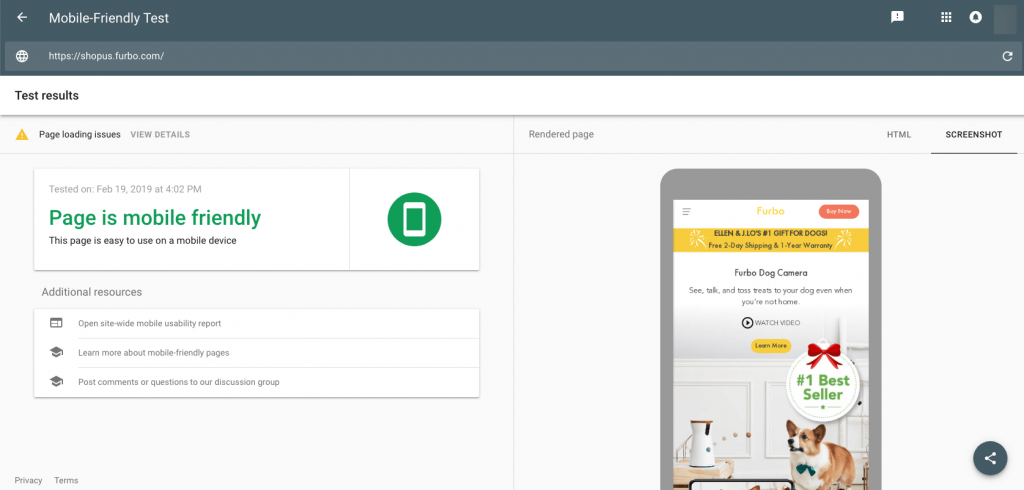The image size is (1024, 490).
Task: Open VIEW DETAILS for page loading issues
Action: point(160,135)
